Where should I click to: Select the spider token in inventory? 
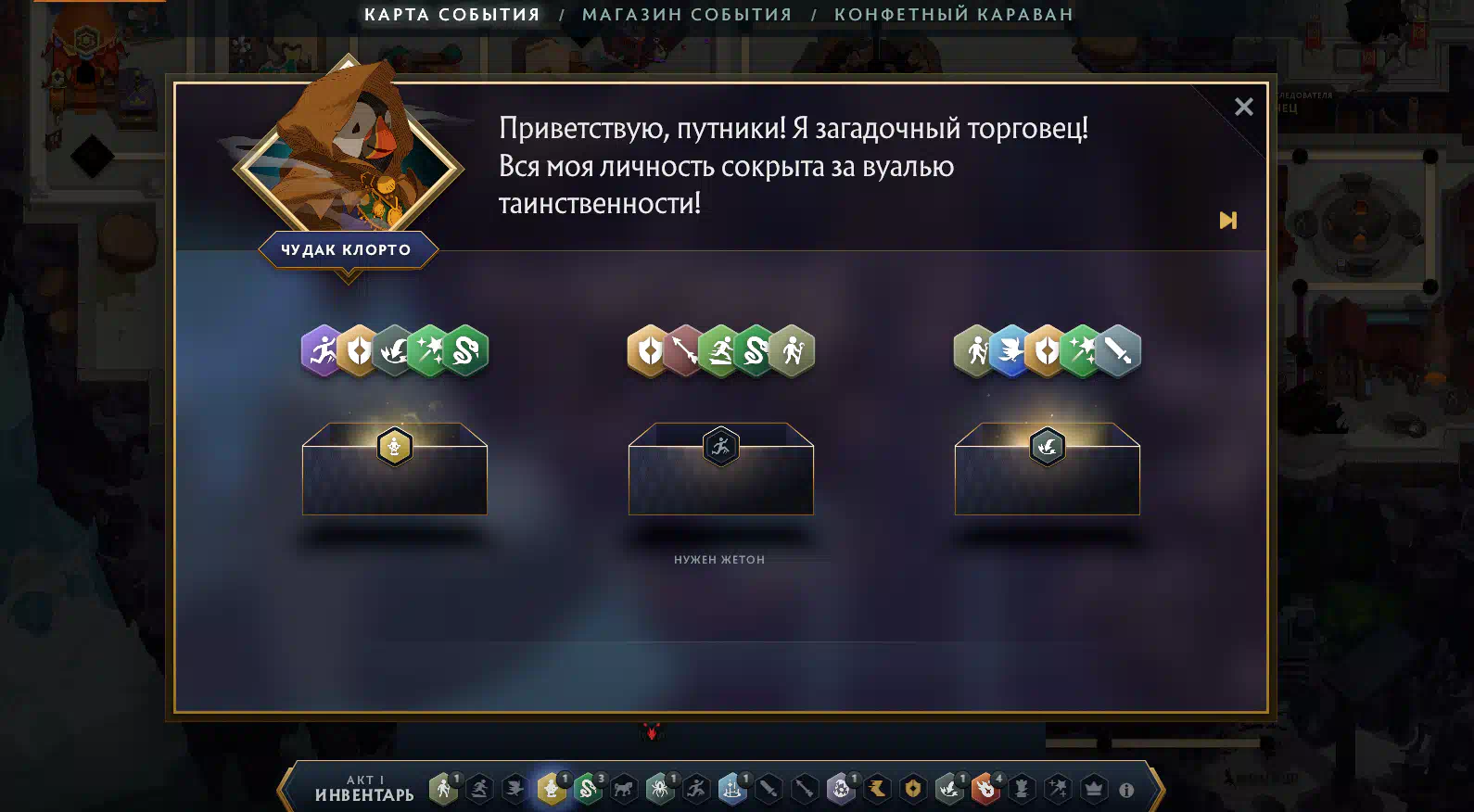coord(660,789)
